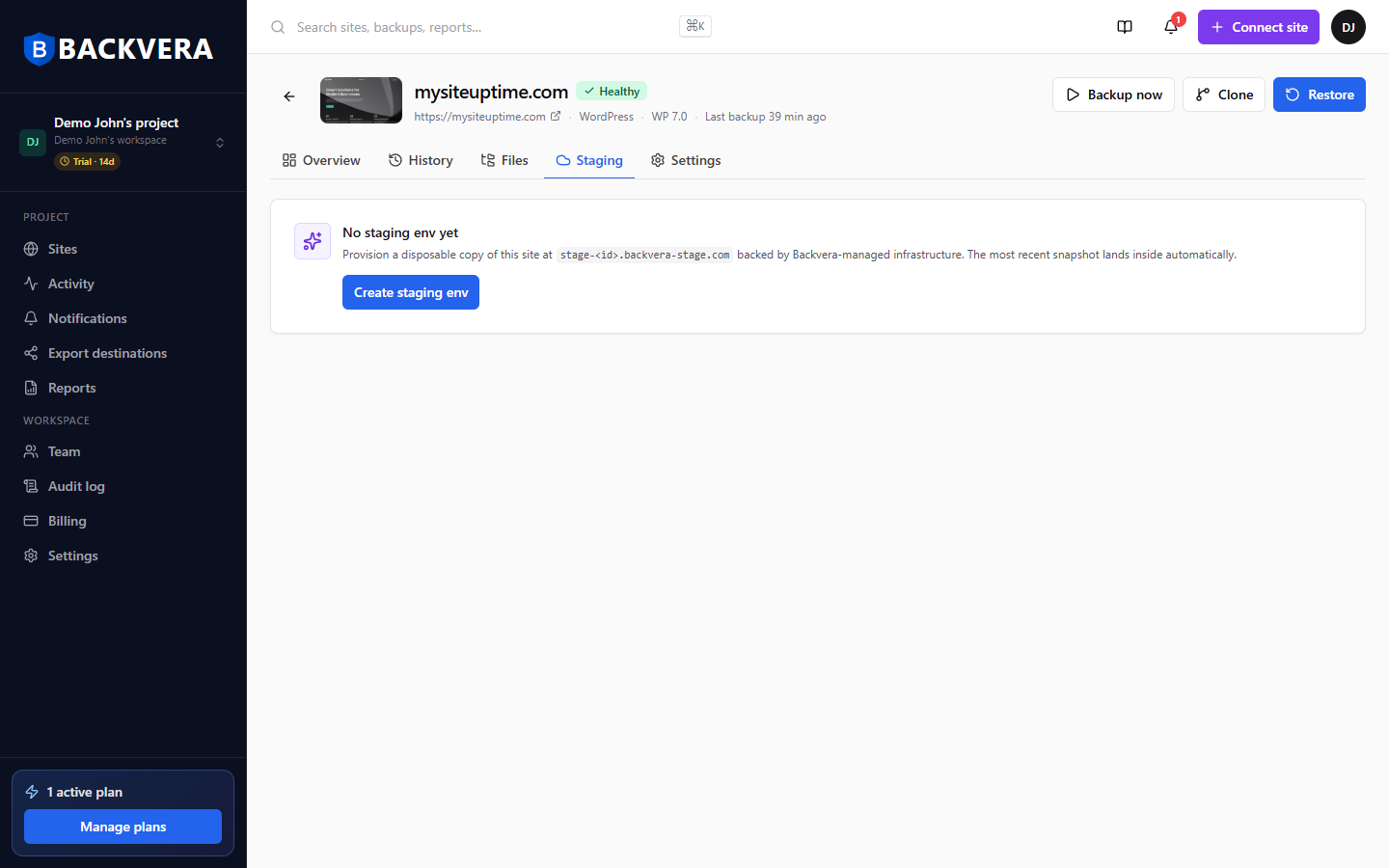The image size is (1389, 868).
Task: Open the DJ user avatar menu
Action: (x=1348, y=27)
